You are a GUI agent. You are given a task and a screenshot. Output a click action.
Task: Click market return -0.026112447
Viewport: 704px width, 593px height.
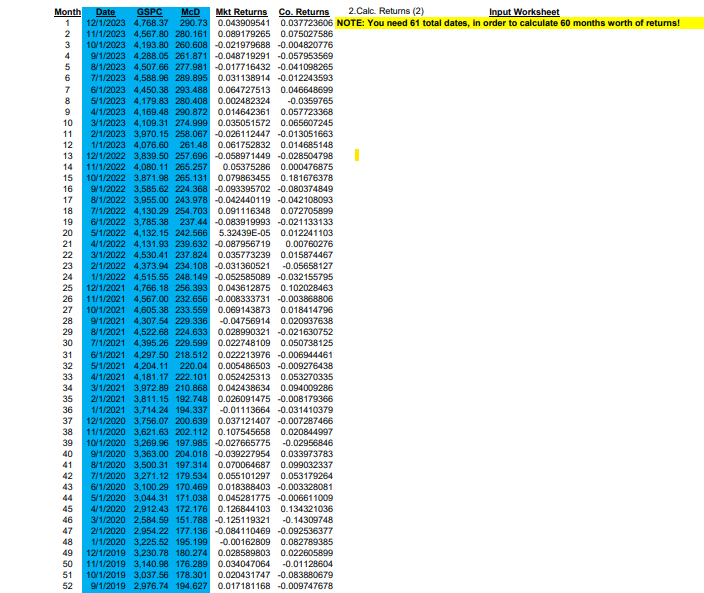pos(242,134)
